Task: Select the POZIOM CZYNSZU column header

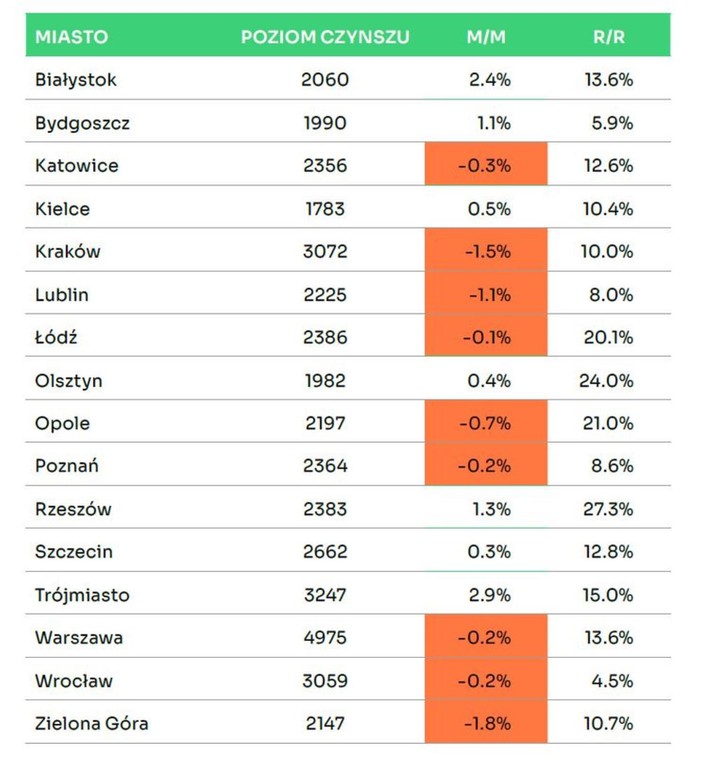Action: 325,37
